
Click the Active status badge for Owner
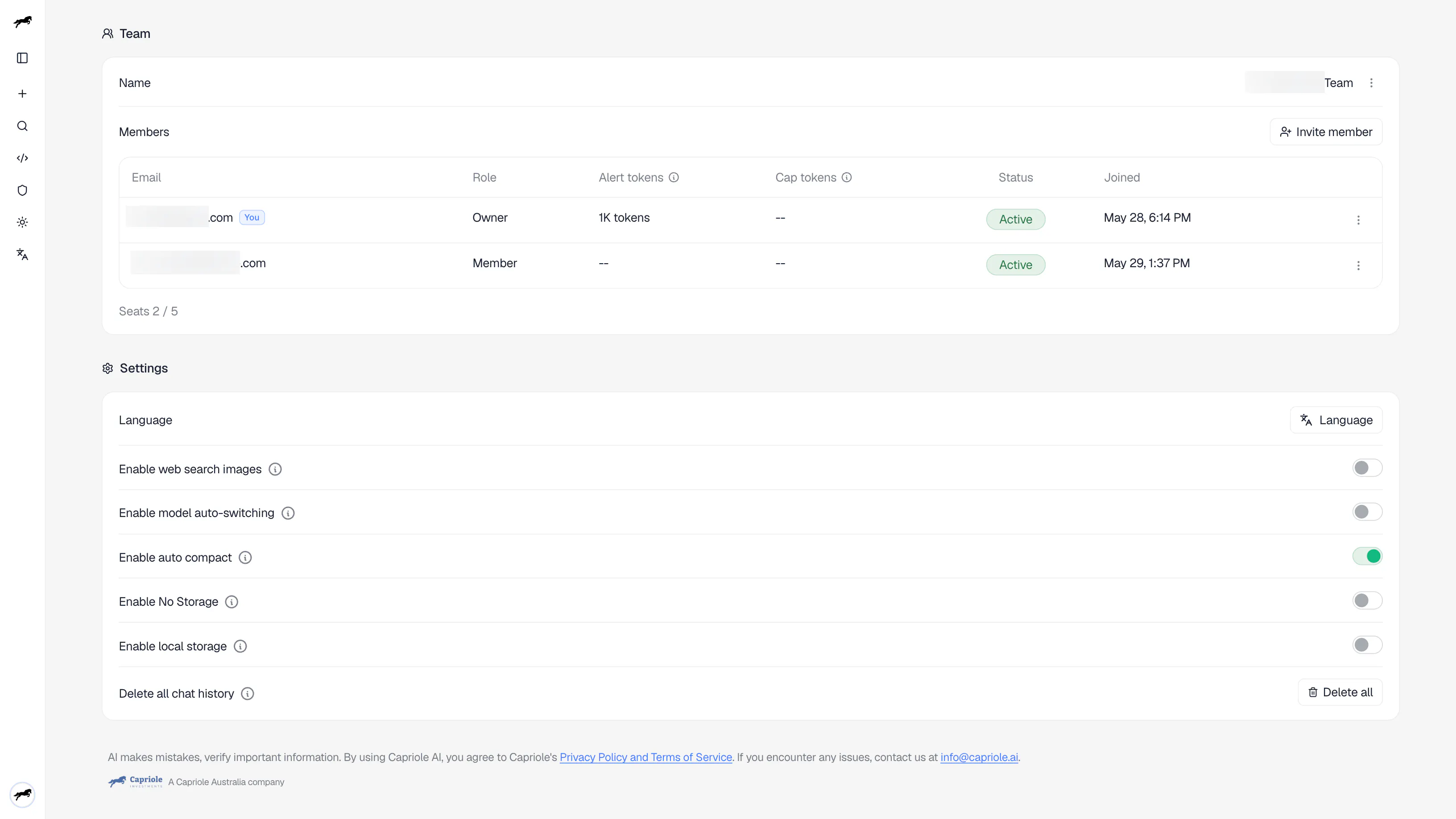1016,219
